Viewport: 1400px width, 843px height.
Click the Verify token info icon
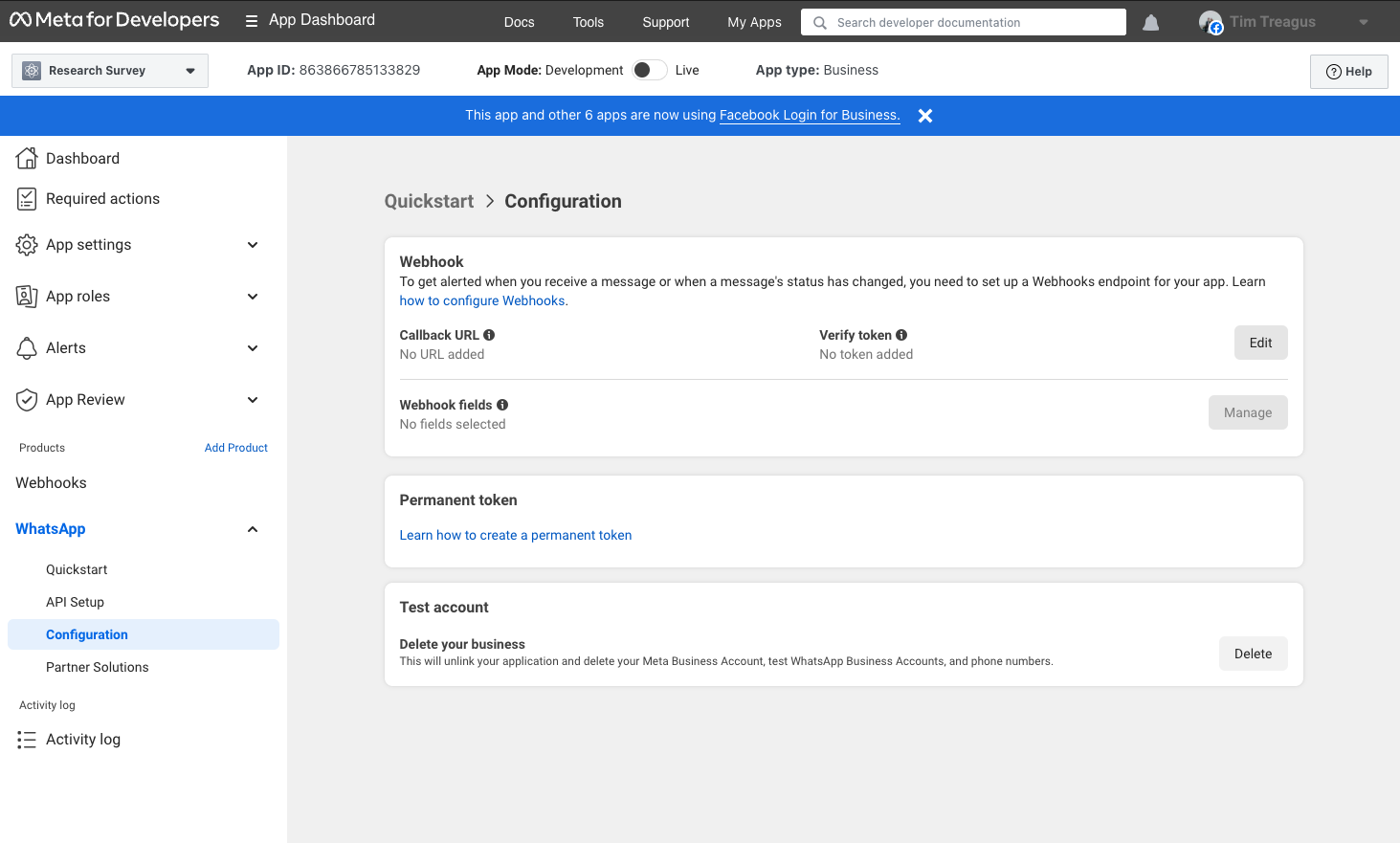[901, 335]
